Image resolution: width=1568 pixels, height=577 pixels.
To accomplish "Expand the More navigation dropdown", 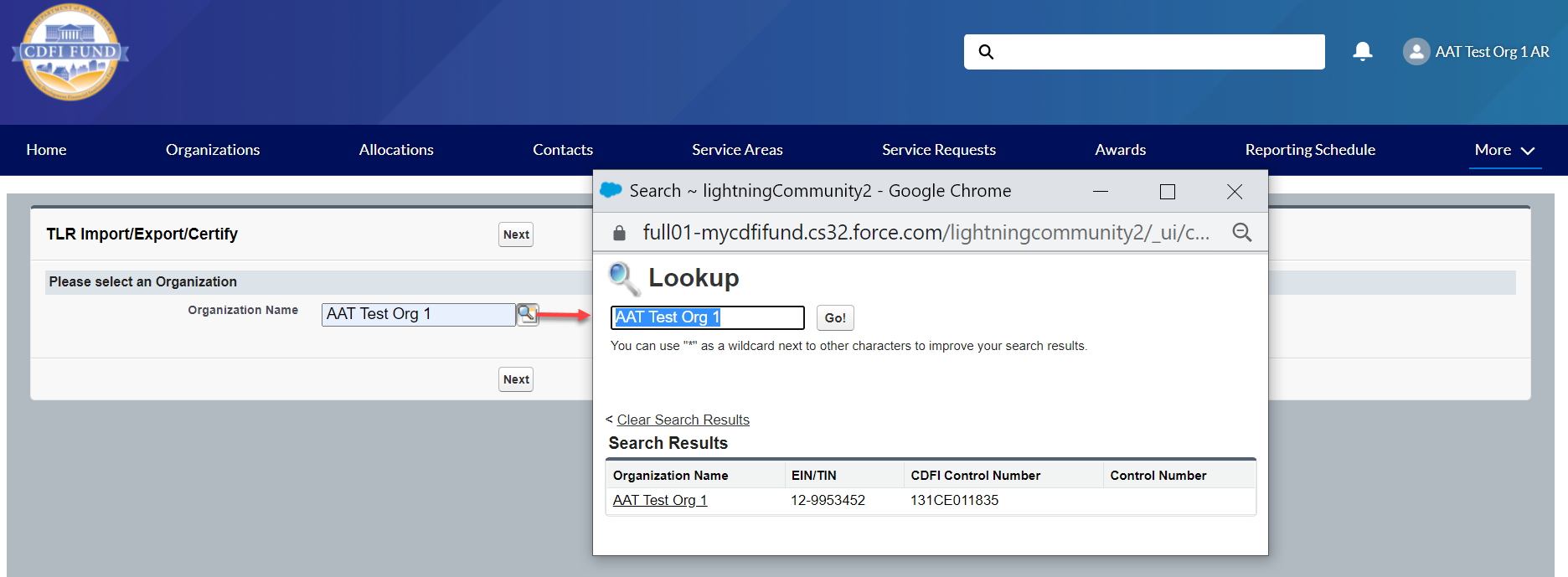I will tap(1504, 150).
